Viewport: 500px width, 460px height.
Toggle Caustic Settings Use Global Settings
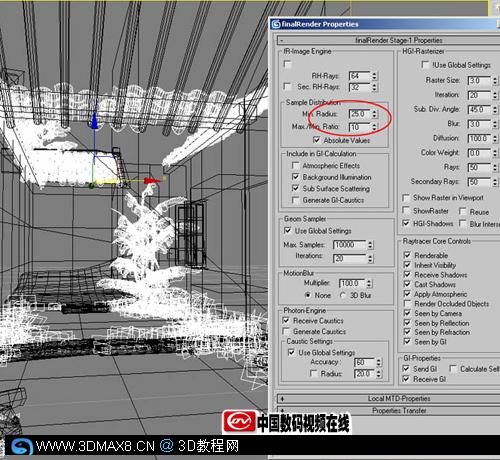click(x=291, y=352)
